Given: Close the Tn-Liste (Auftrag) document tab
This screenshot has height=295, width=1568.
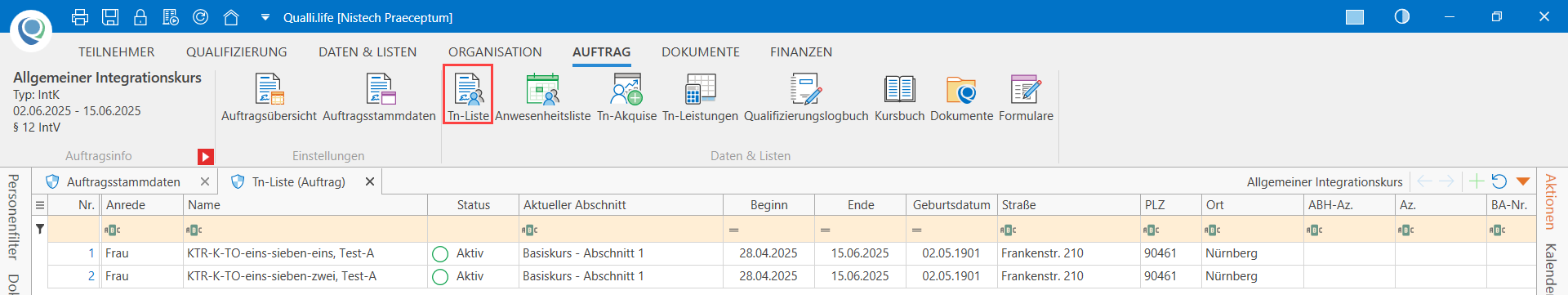Looking at the screenshot, I should click(370, 181).
